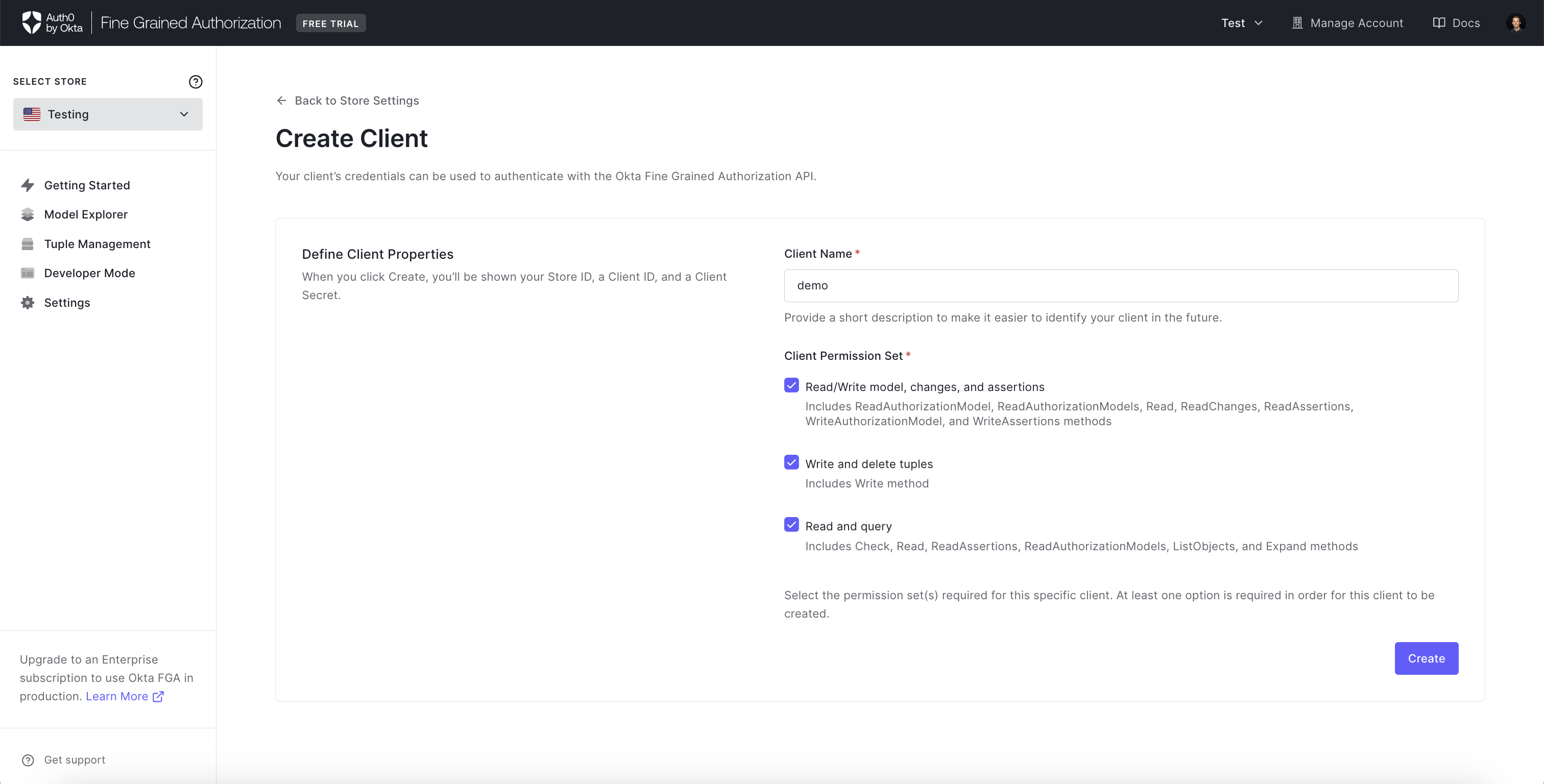Open the select store help icon
This screenshot has width=1544, height=784.
click(x=196, y=82)
